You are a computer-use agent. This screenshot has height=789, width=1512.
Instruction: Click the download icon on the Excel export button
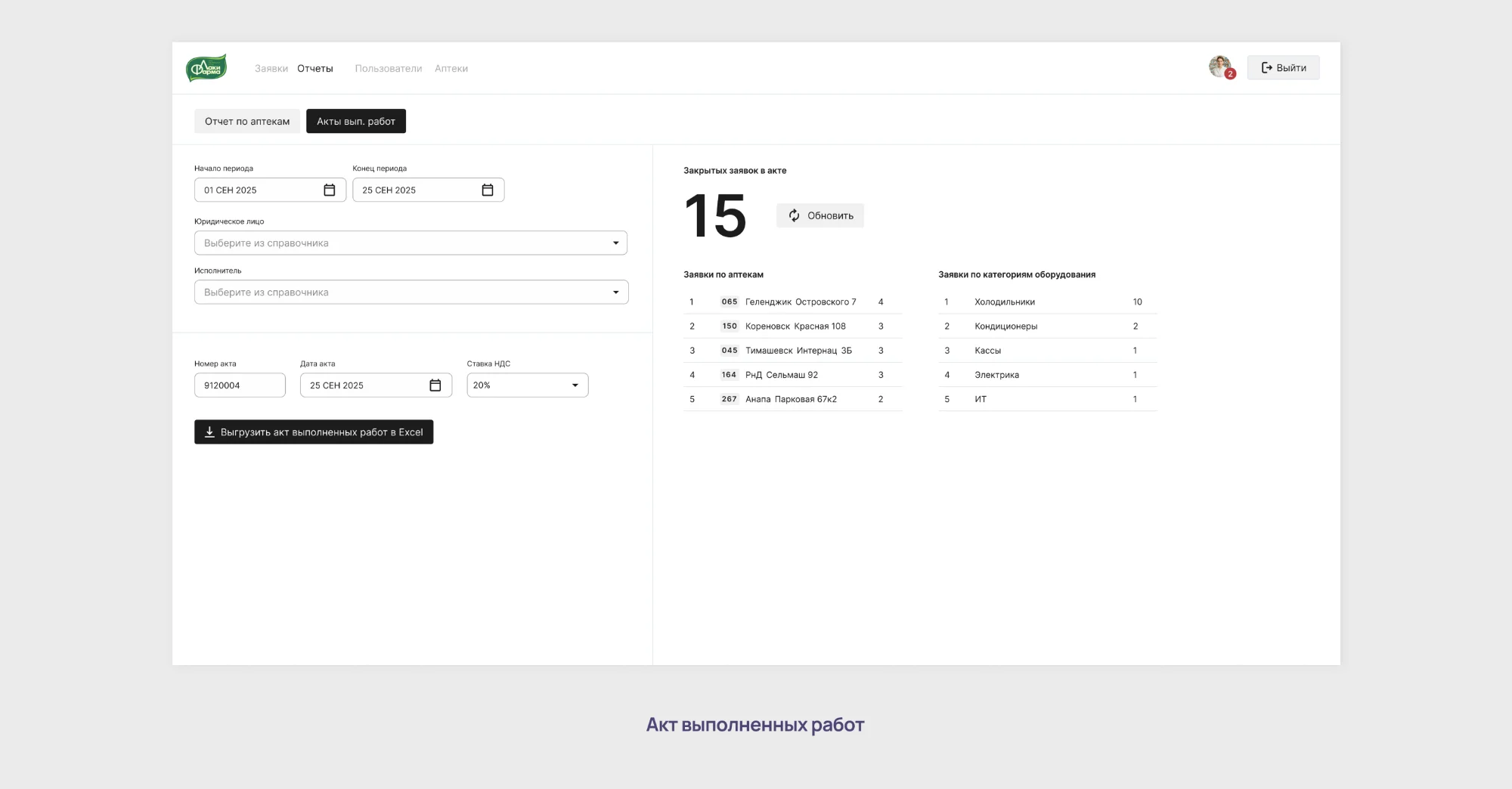click(209, 432)
